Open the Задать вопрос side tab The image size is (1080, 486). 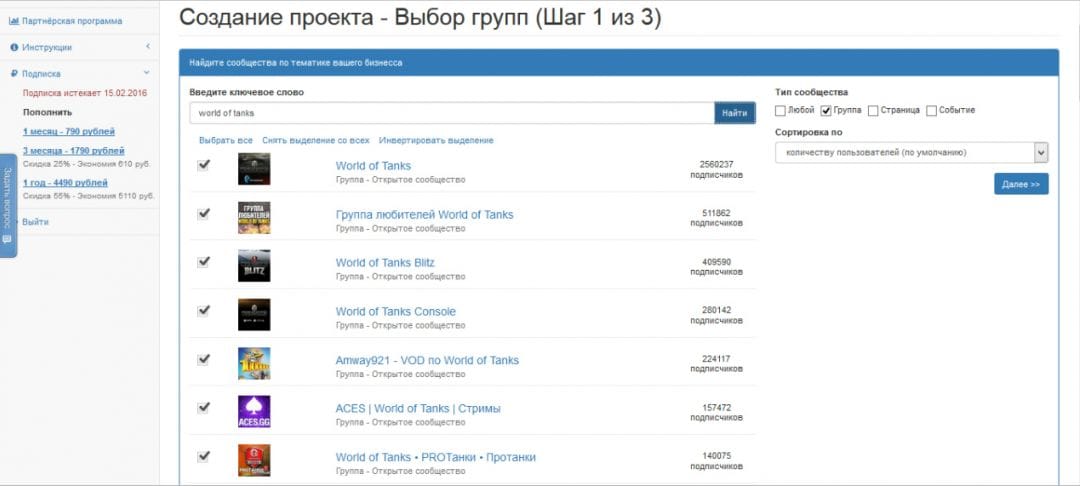coord(8,206)
